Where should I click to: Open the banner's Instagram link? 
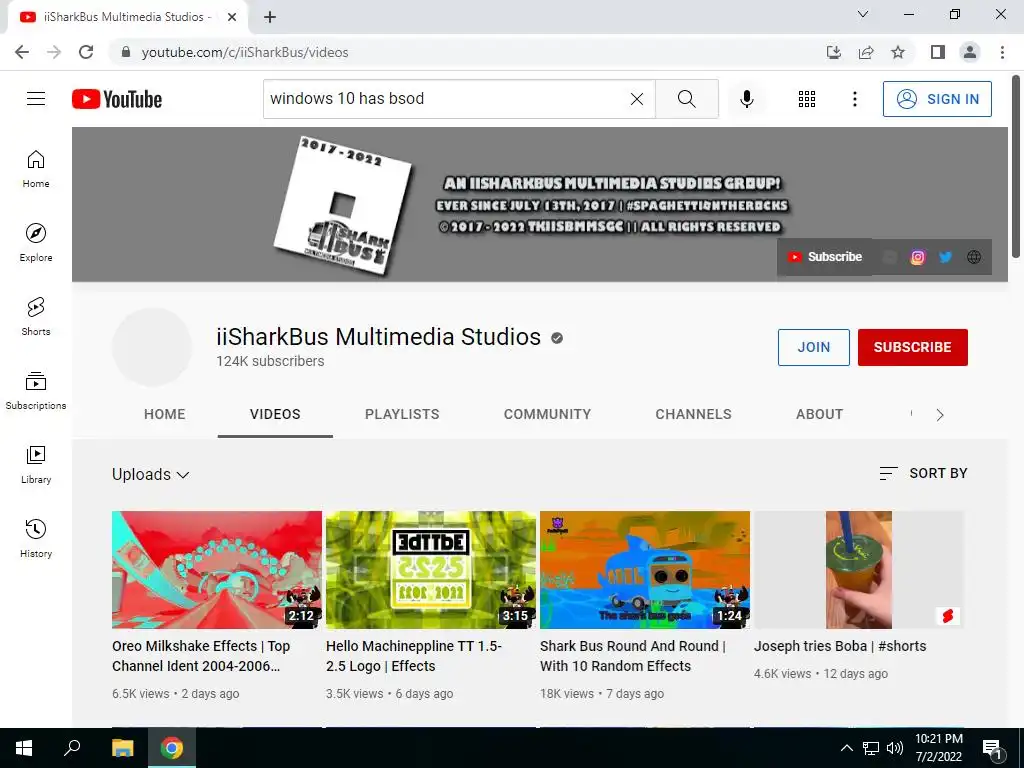pyautogui.click(x=918, y=257)
